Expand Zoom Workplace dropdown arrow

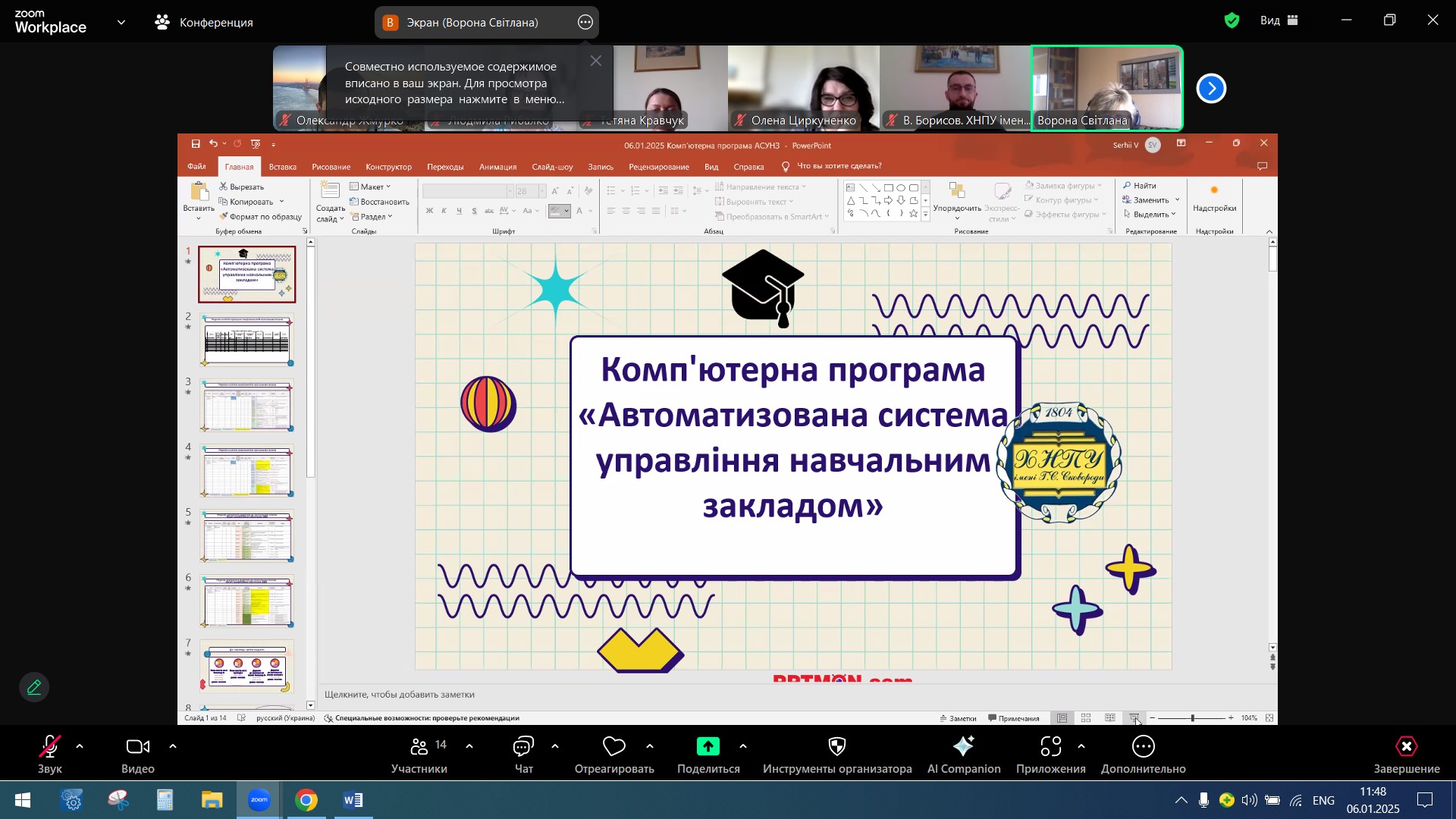(x=121, y=22)
